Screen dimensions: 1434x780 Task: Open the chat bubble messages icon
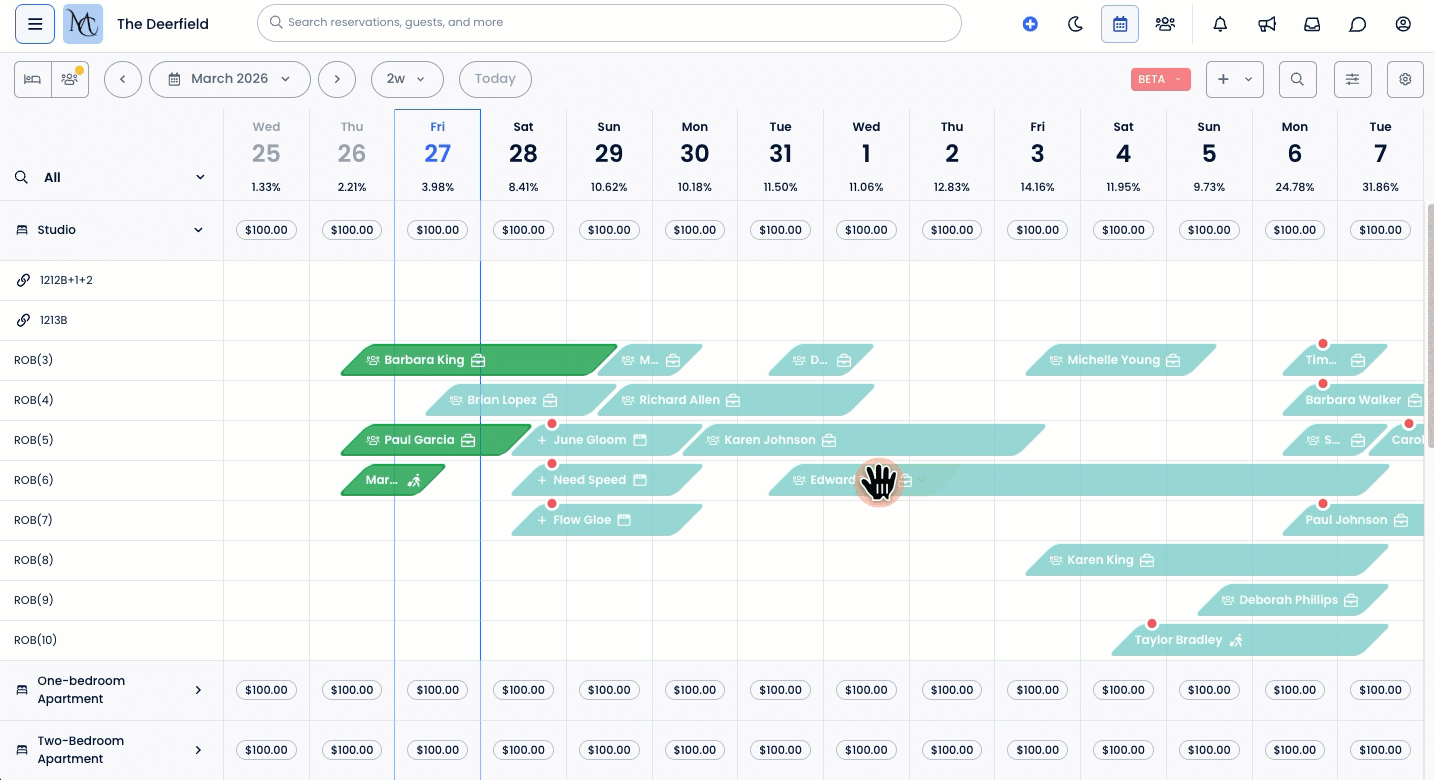[x=1357, y=24]
